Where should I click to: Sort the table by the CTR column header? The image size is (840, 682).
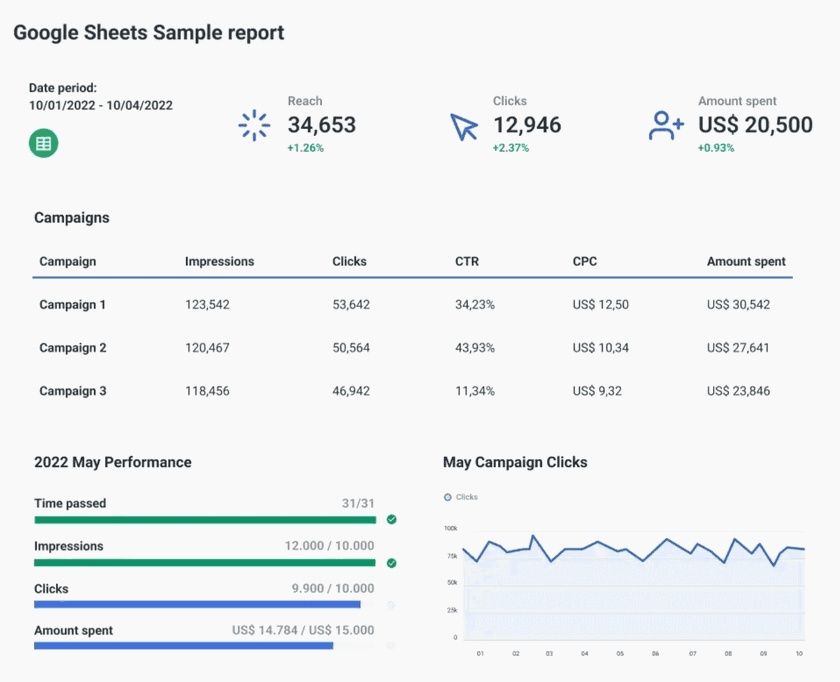pos(466,261)
